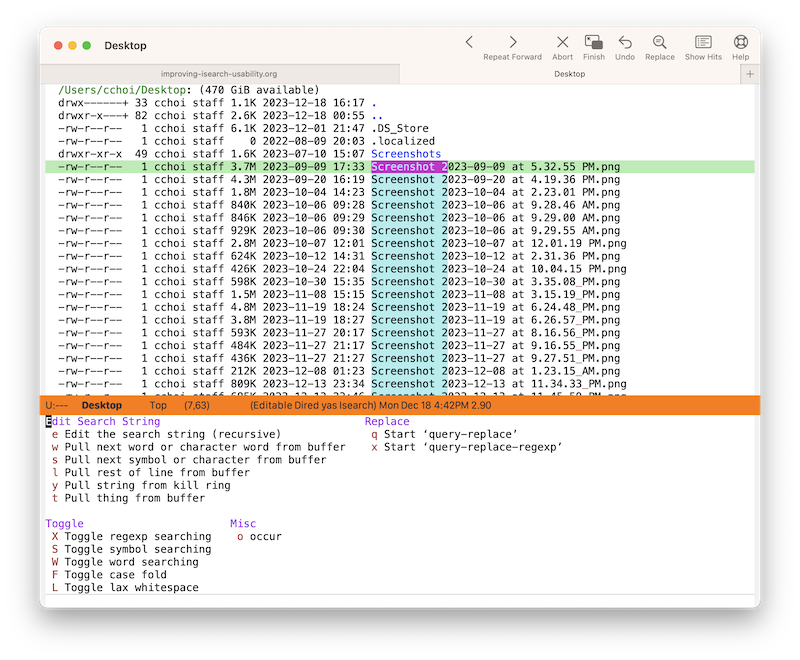Toggle symbol searching option
The width and height of the screenshot is (800, 660).
pyautogui.click(x=131, y=549)
